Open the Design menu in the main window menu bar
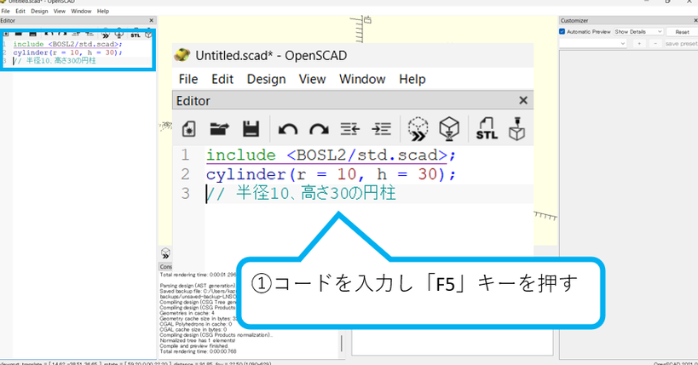Viewport: 698px width, 365px height. (x=39, y=11)
